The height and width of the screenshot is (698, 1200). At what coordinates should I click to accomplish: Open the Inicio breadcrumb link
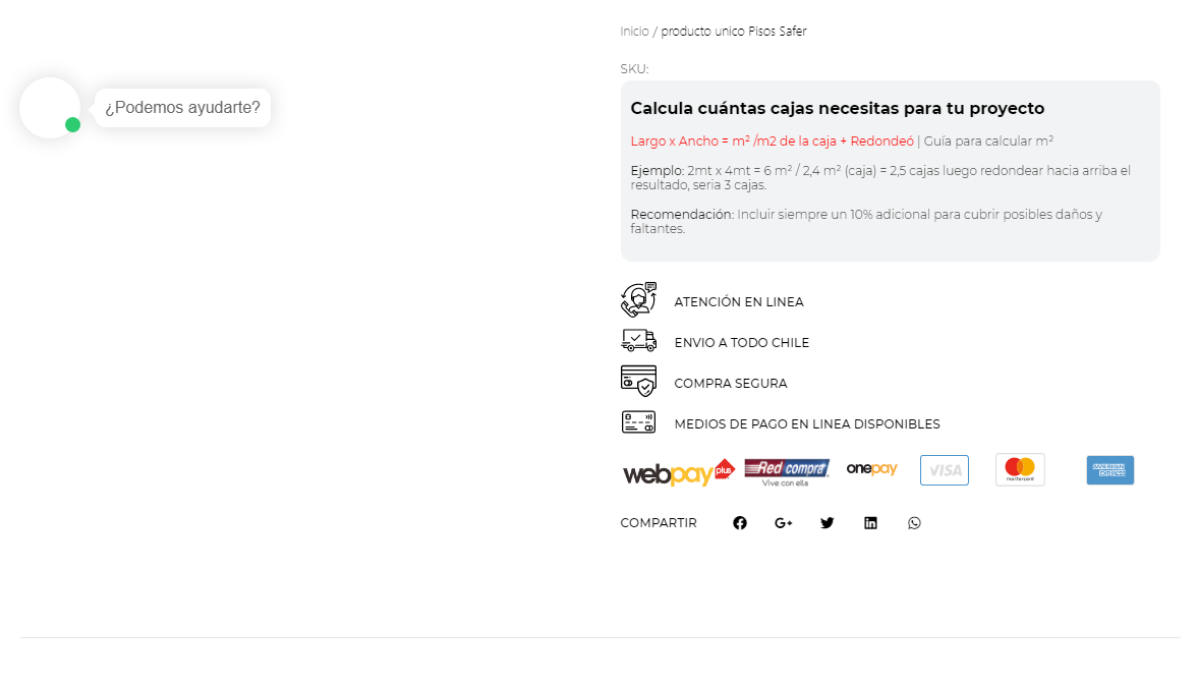(634, 31)
